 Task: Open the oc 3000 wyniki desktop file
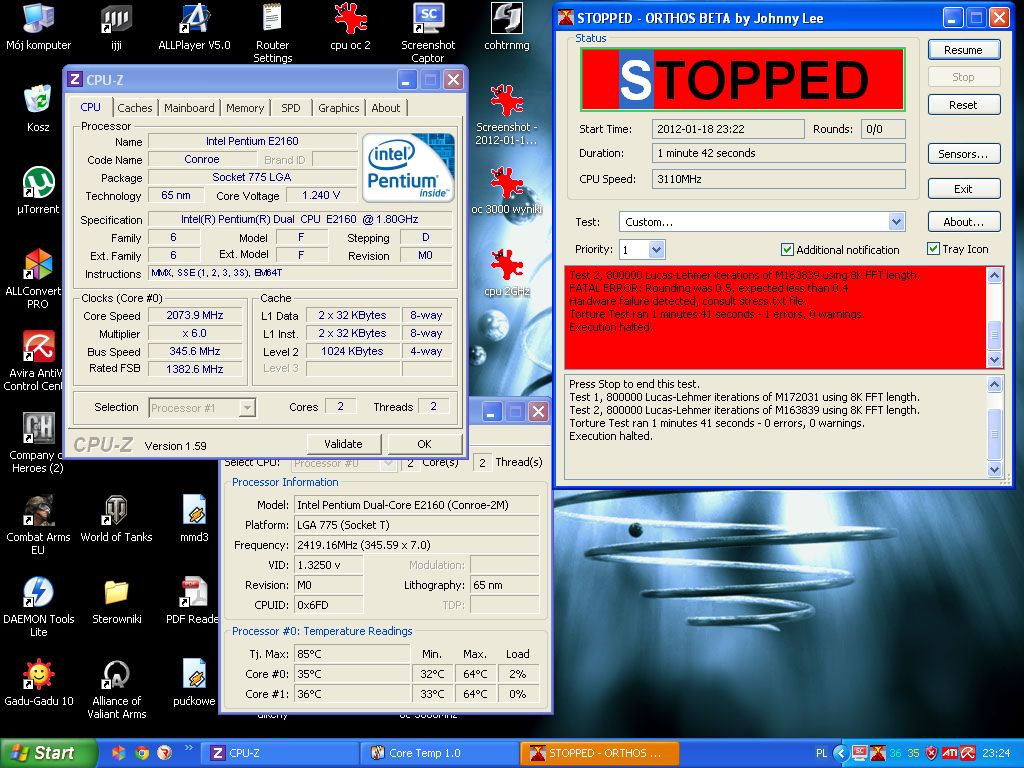[507, 191]
